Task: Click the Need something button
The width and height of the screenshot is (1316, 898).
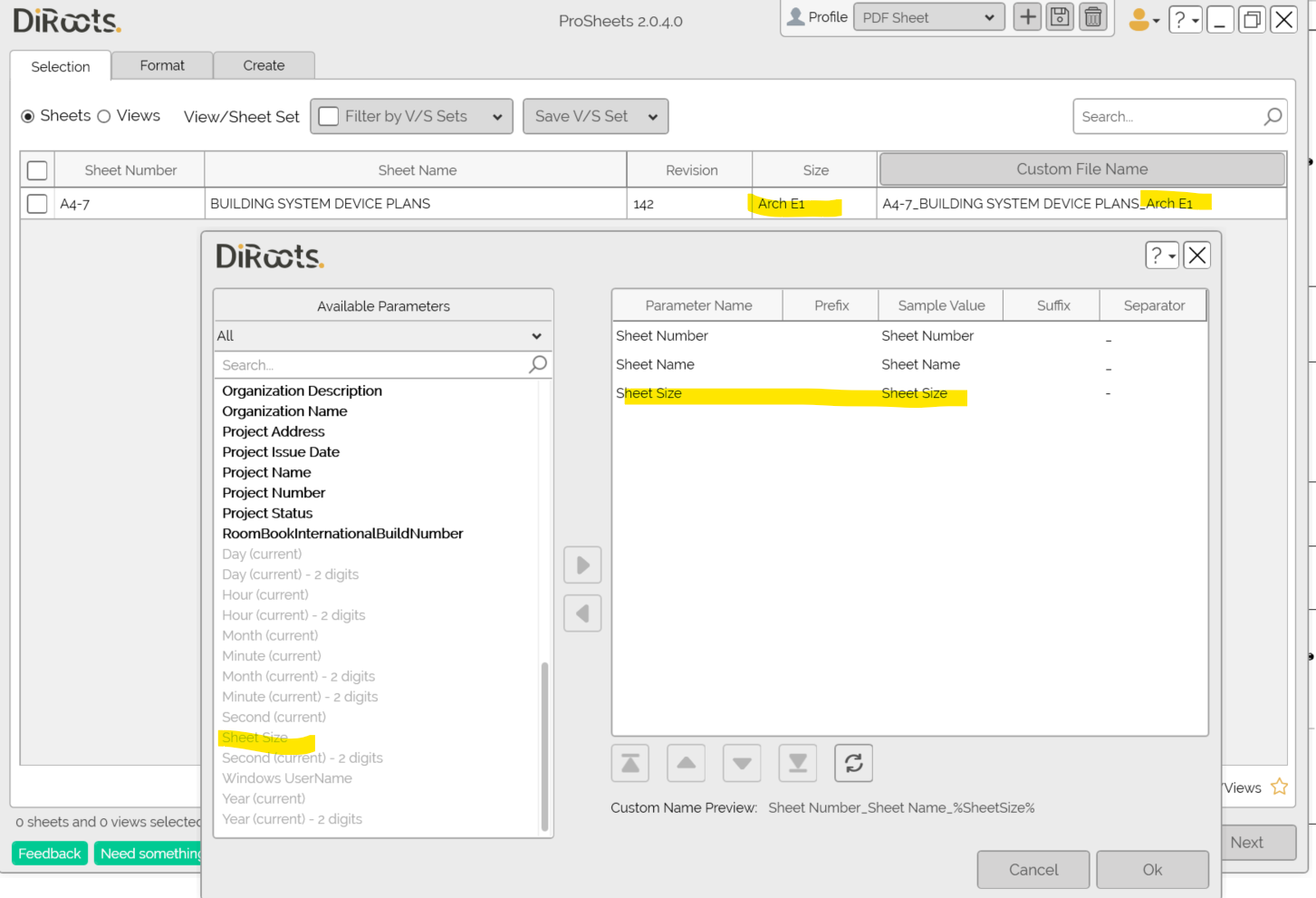Action: click(149, 854)
